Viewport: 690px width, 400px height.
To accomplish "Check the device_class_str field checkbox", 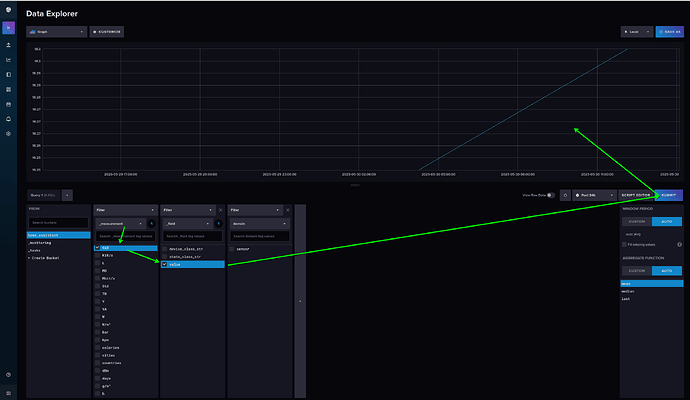I will 165,248.
